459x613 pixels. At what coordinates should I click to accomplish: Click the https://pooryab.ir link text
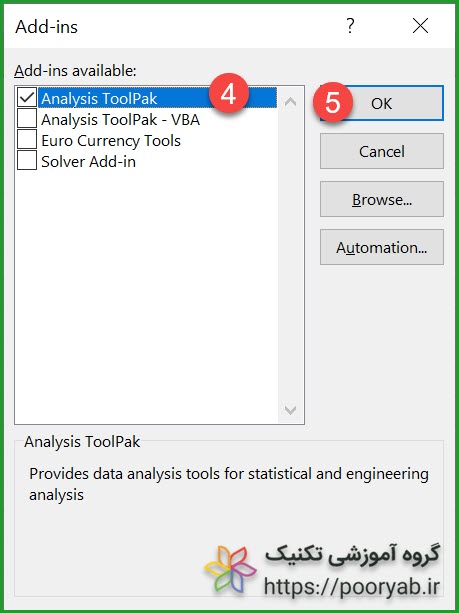pyautogui.click(x=352, y=586)
